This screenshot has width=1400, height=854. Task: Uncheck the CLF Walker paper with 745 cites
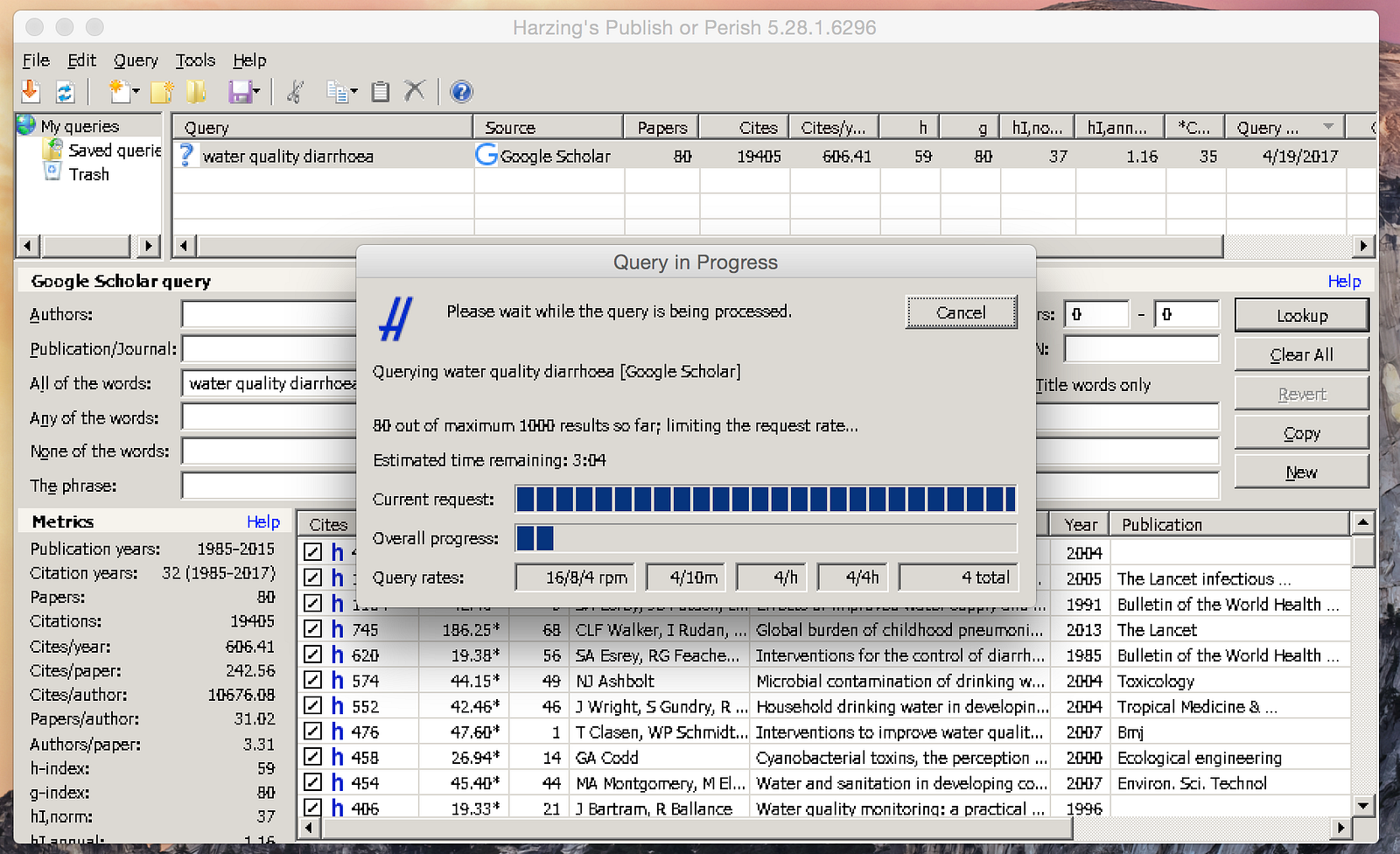(x=312, y=629)
